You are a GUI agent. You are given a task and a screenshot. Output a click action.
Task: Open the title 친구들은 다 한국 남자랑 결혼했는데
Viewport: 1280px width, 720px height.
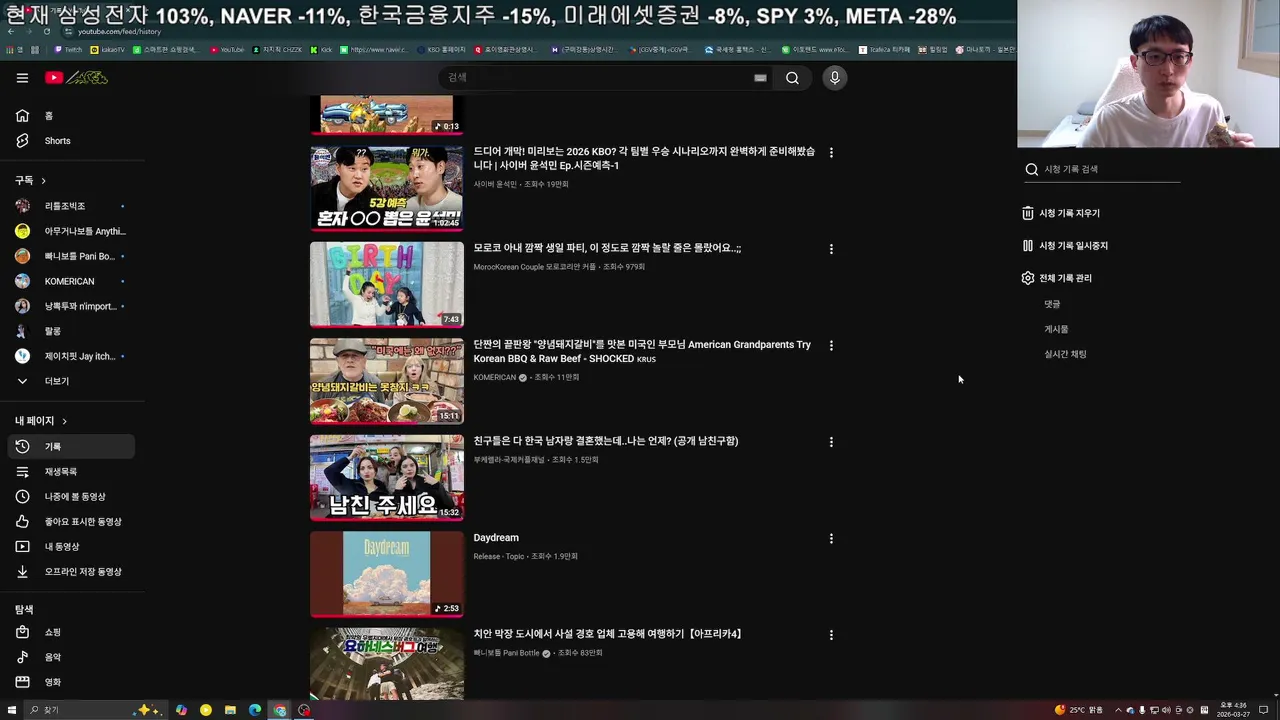606,441
